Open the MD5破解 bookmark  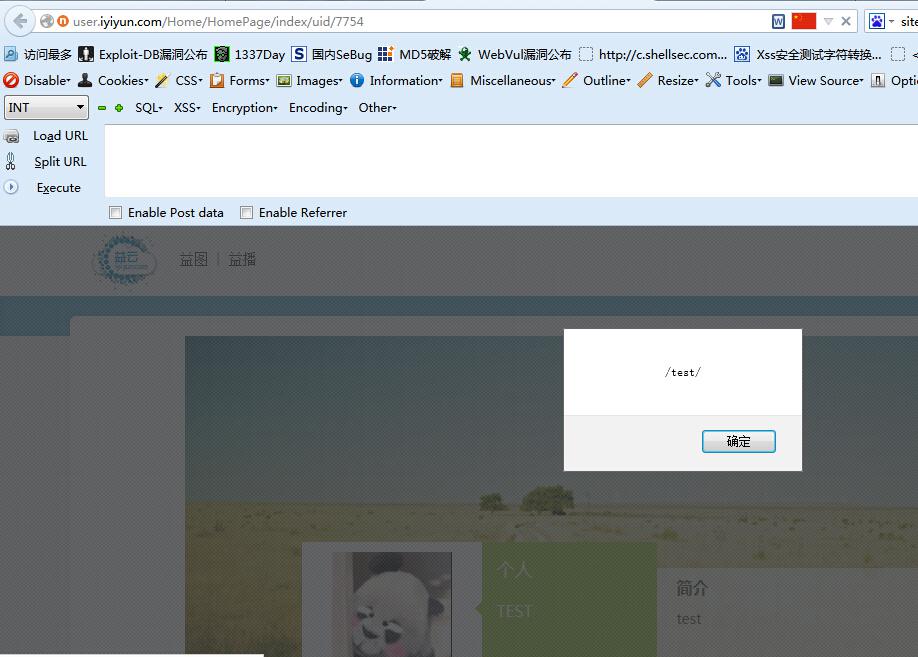(x=415, y=54)
